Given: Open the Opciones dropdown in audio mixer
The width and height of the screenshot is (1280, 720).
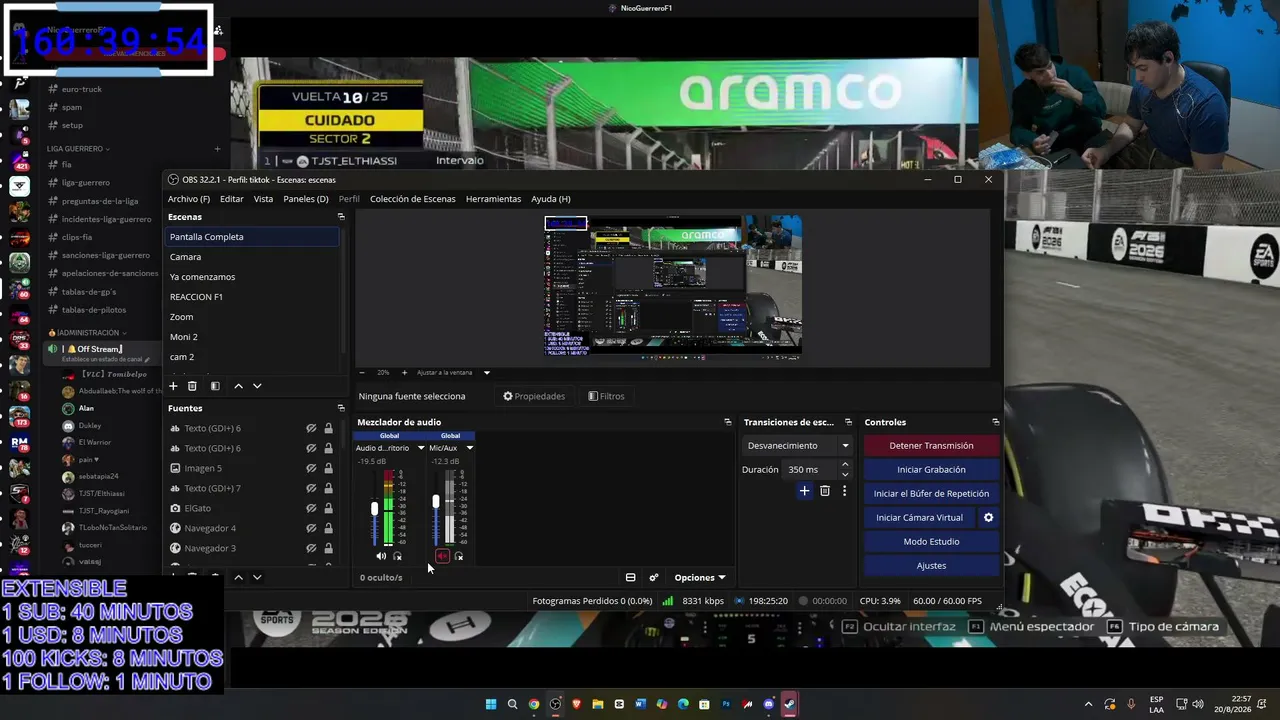Looking at the screenshot, I should click(700, 577).
